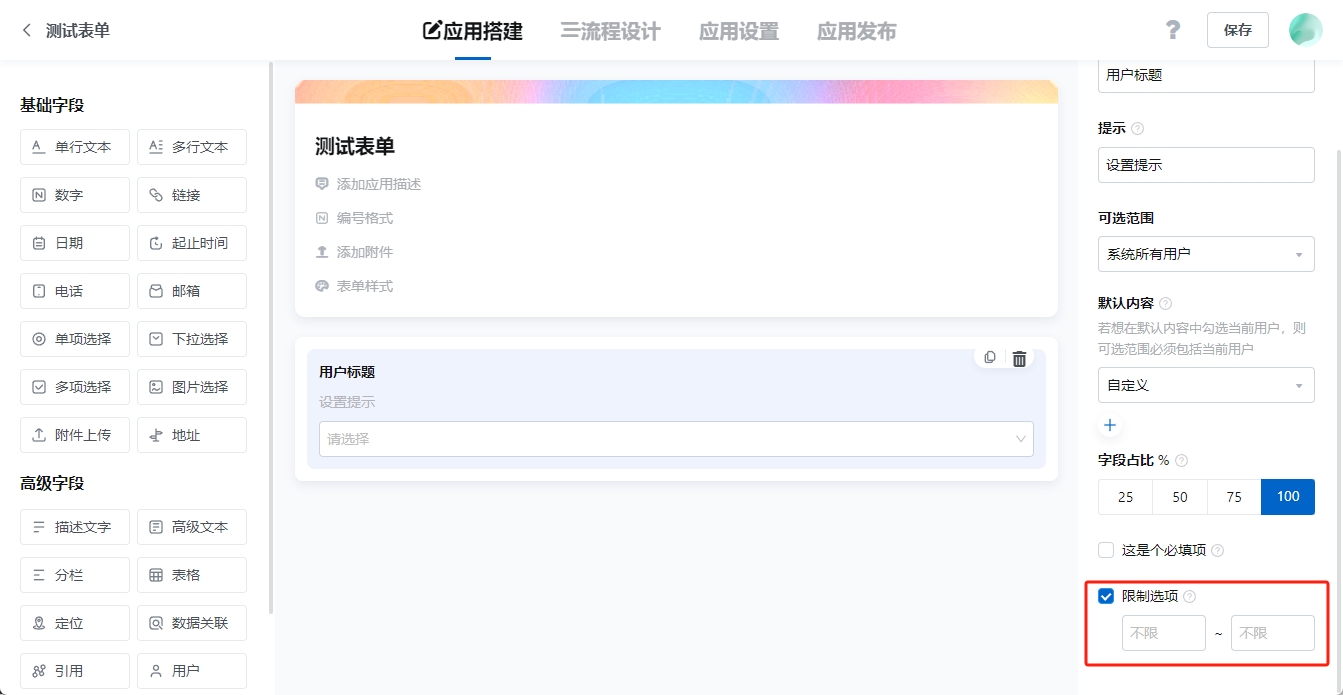Add a 表格 table field
This screenshot has width=1343, height=695.
coord(191,575)
